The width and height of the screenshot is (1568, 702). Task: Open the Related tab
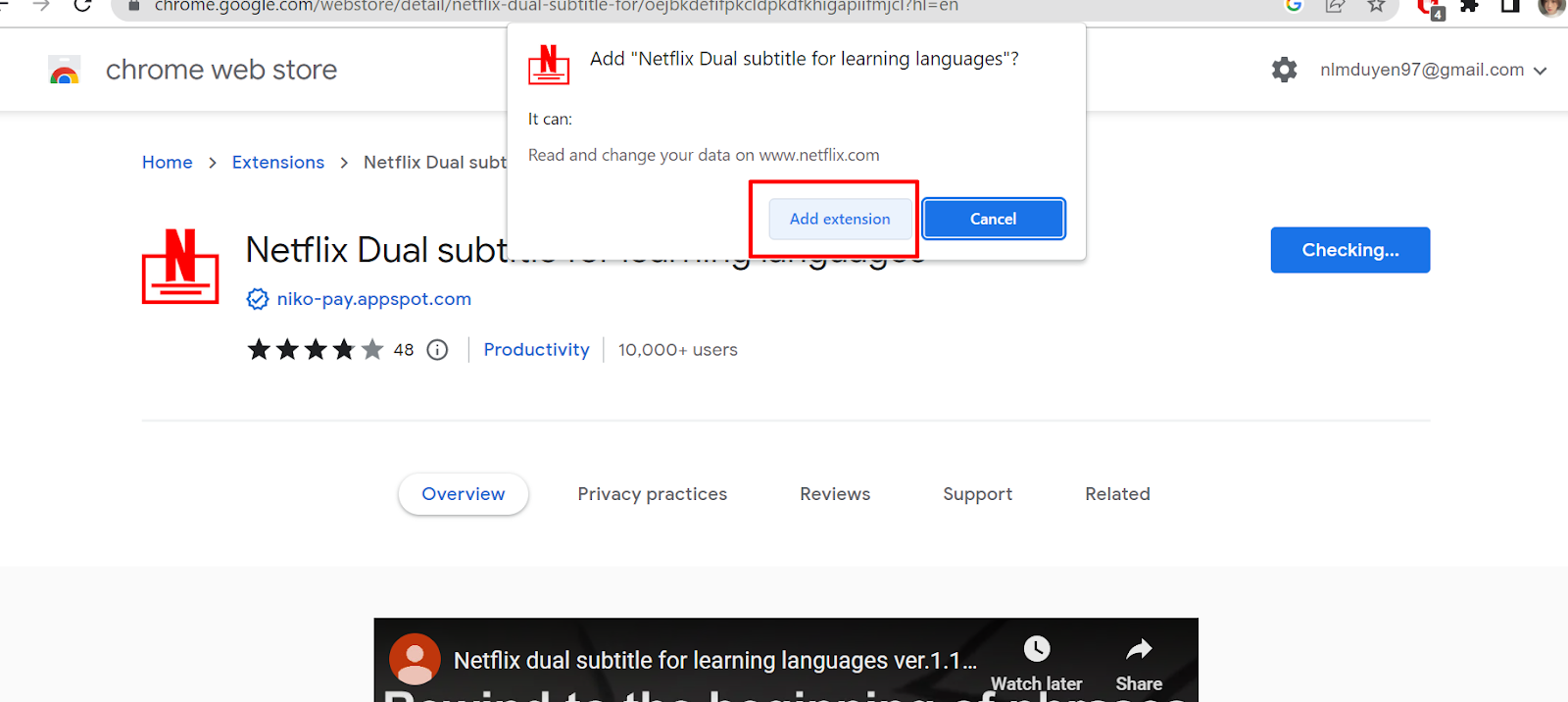pos(1117,494)
